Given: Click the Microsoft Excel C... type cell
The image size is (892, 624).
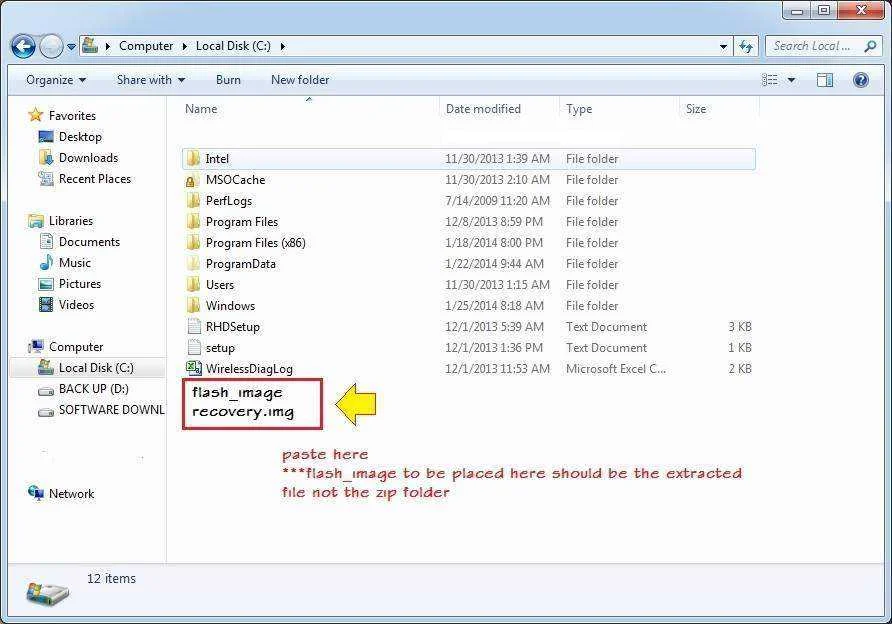Looking at the screenshot, I should point(616,369).
